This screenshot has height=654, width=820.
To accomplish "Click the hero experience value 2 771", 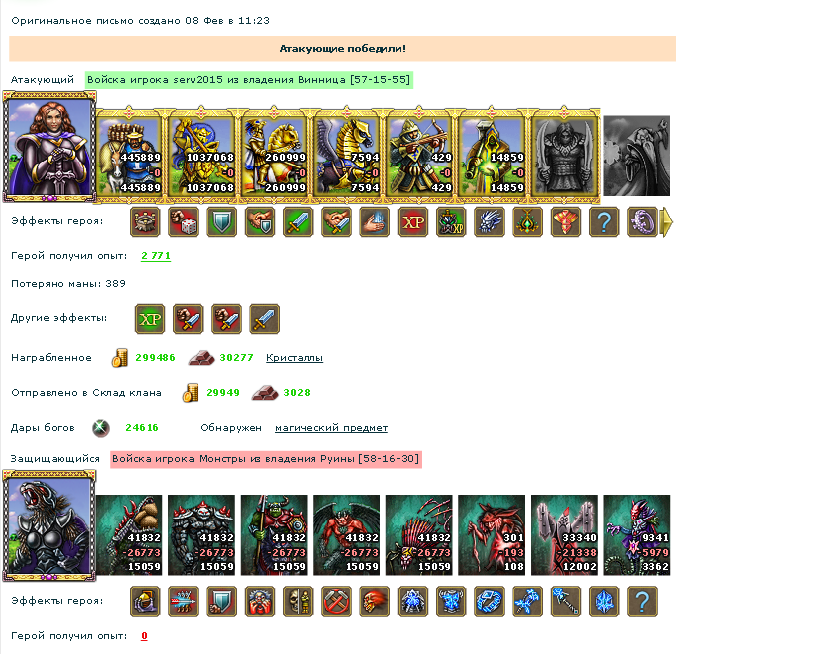I will point(156,256).
